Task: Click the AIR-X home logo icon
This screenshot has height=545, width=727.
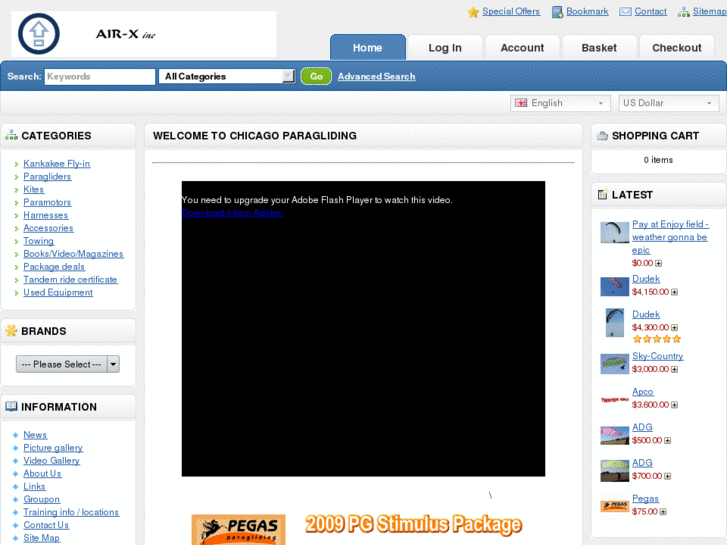Action: click(38, 34)
